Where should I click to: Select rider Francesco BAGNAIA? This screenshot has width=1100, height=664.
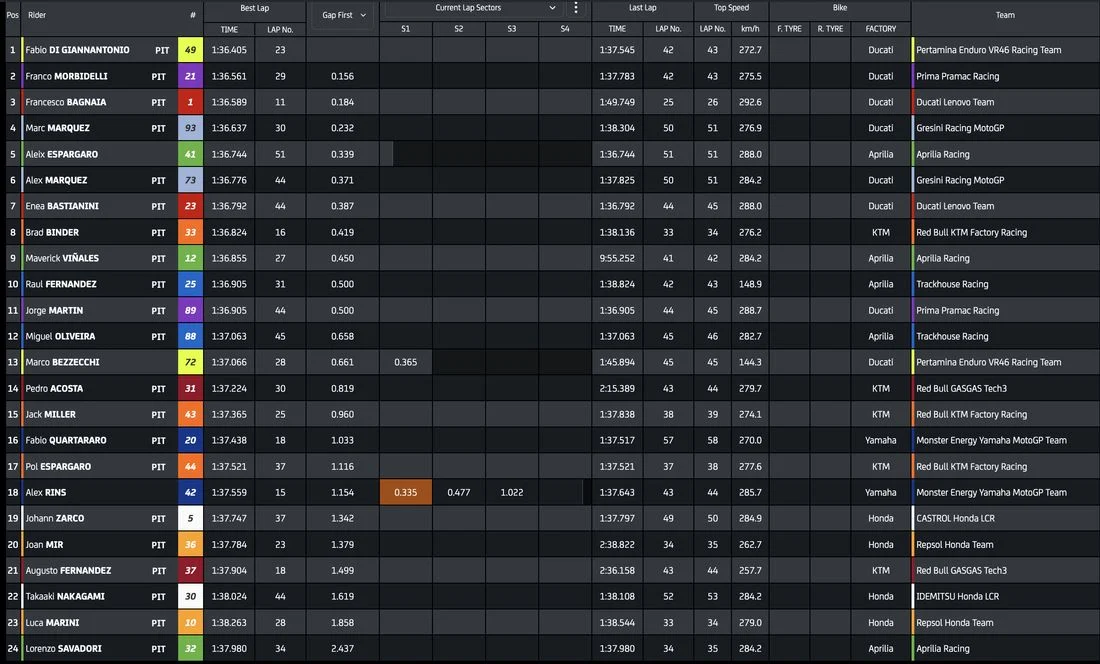coord(66,102)
